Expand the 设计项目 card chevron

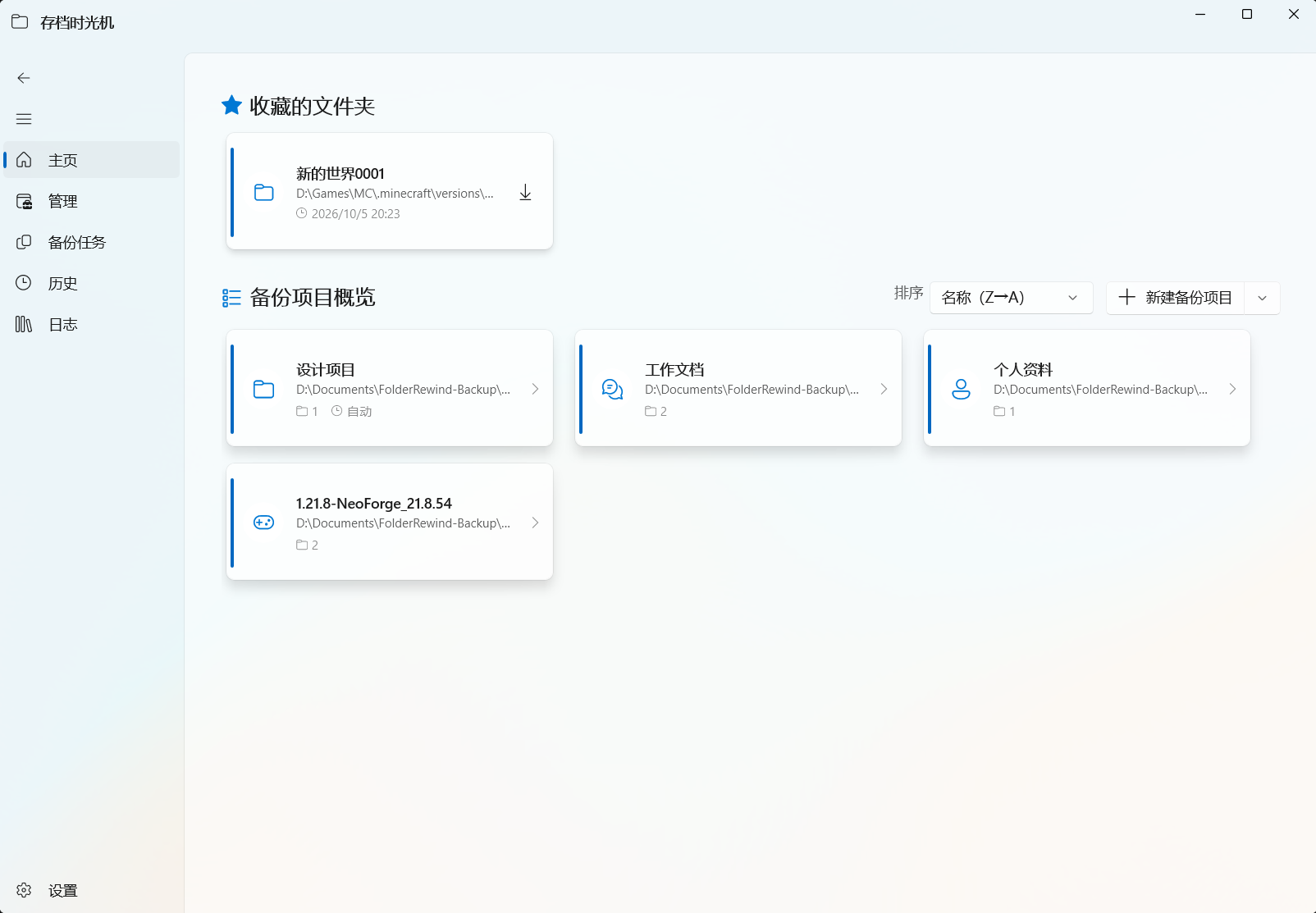(535, 389)
